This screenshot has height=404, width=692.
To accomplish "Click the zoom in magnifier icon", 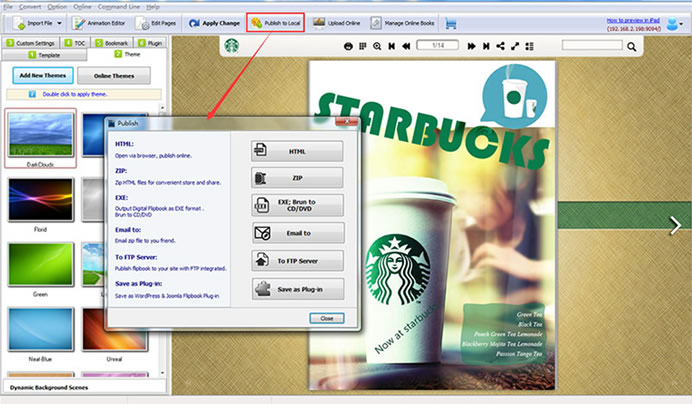I will (x=377, y=46).
